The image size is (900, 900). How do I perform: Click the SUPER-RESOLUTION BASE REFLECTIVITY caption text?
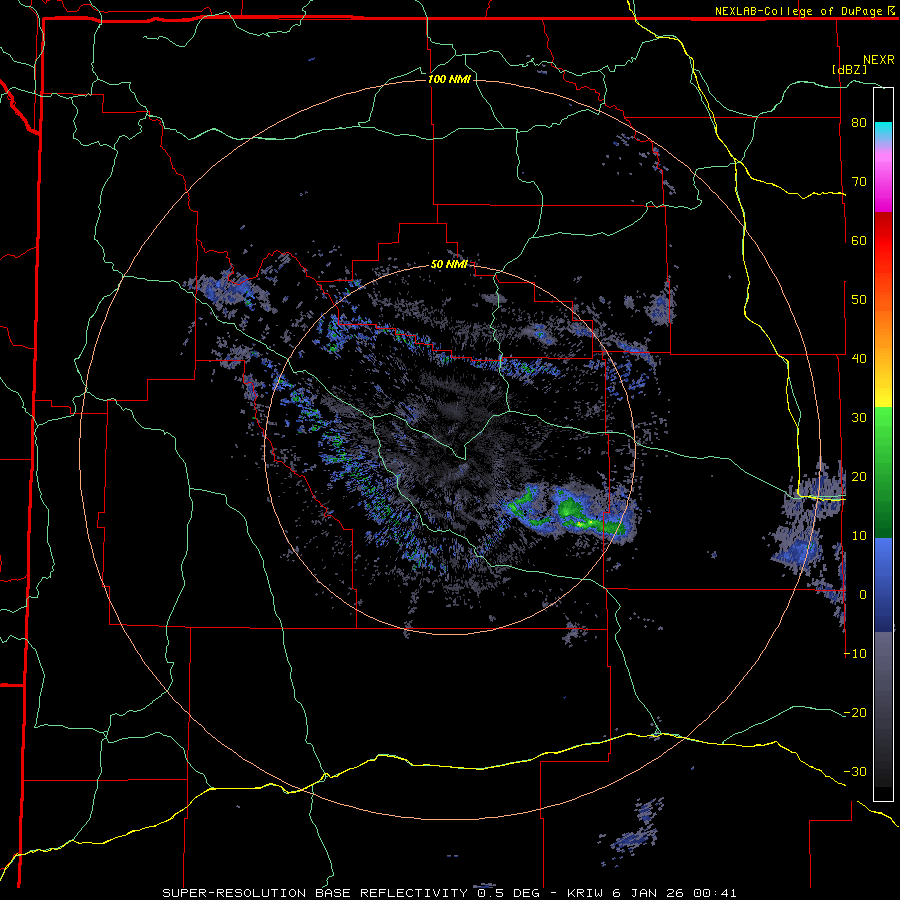(x=315, y=893)
